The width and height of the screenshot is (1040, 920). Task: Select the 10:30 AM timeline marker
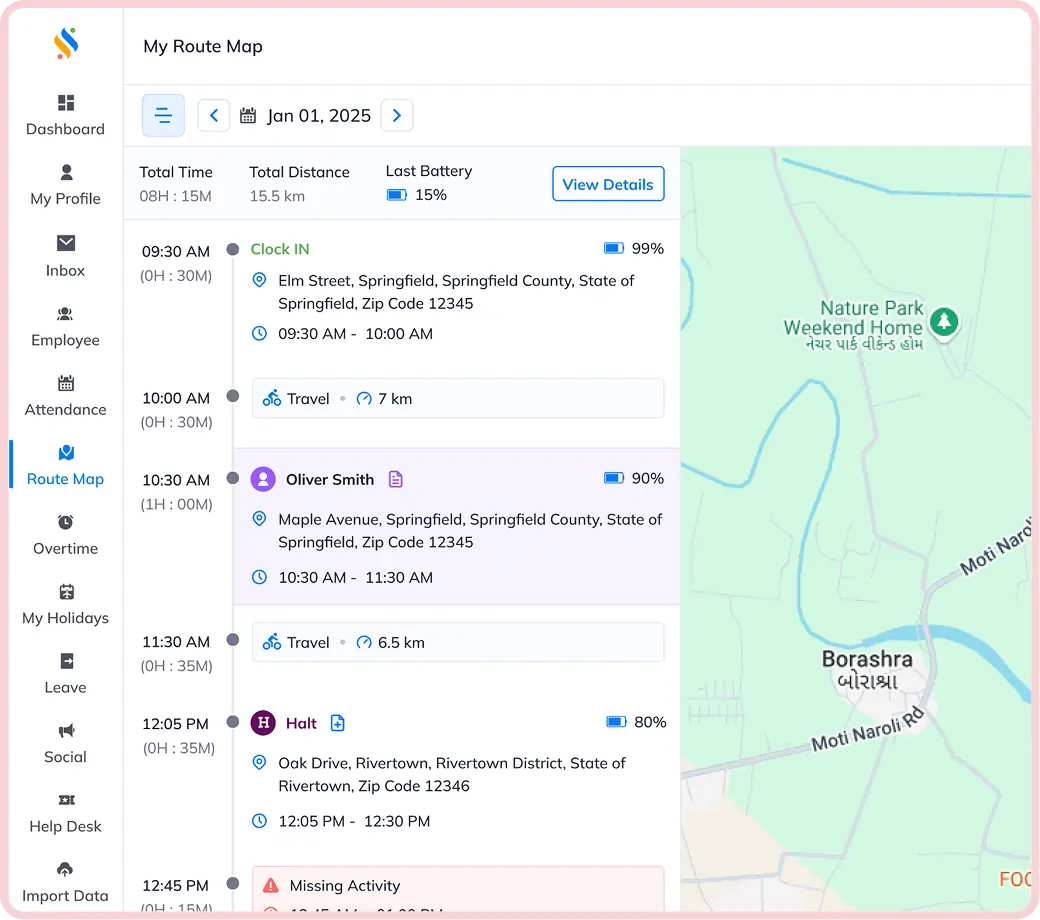point(232,478)
